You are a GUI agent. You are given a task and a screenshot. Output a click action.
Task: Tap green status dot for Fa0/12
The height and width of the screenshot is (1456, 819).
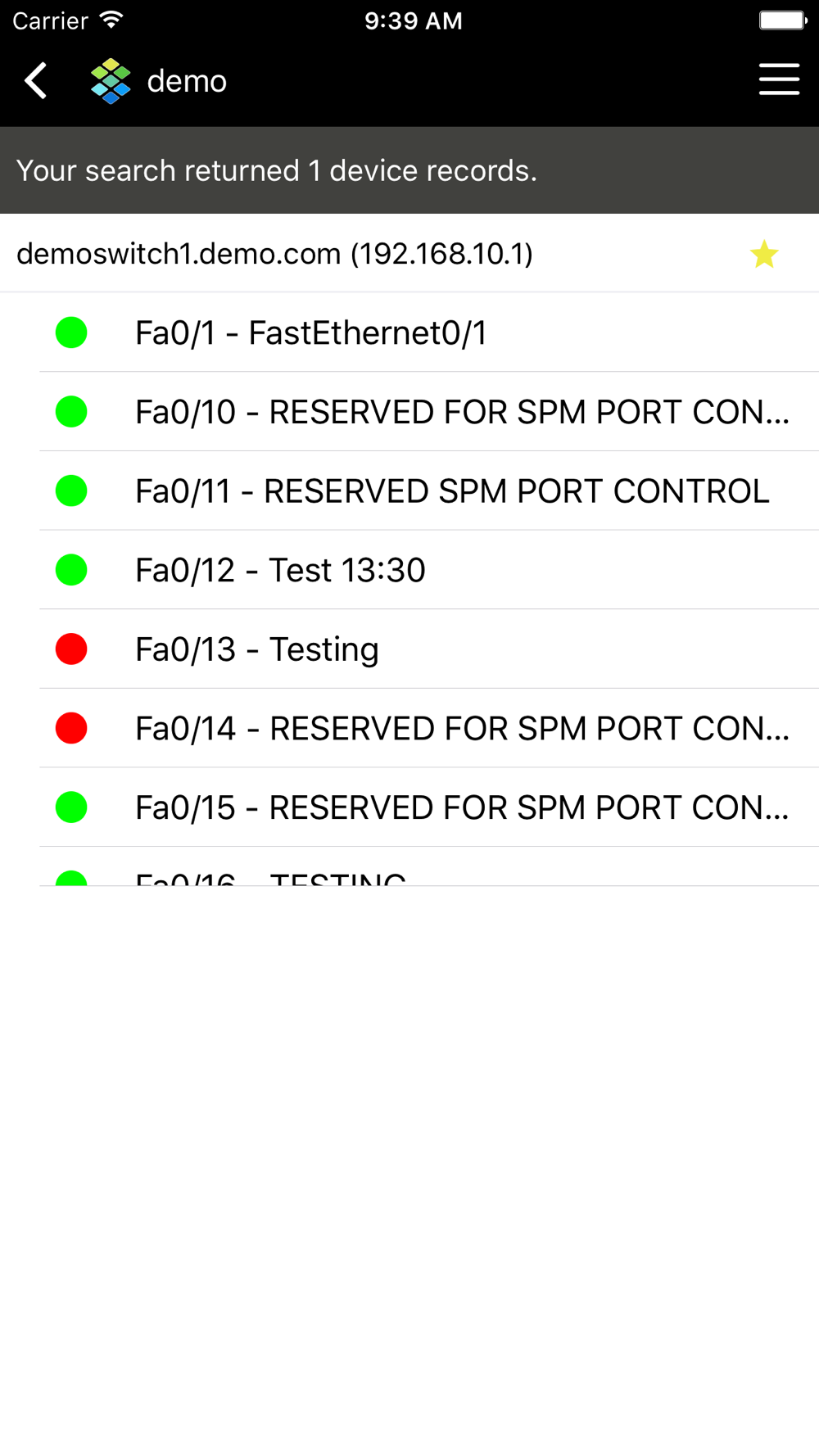(x=71, y=570)
